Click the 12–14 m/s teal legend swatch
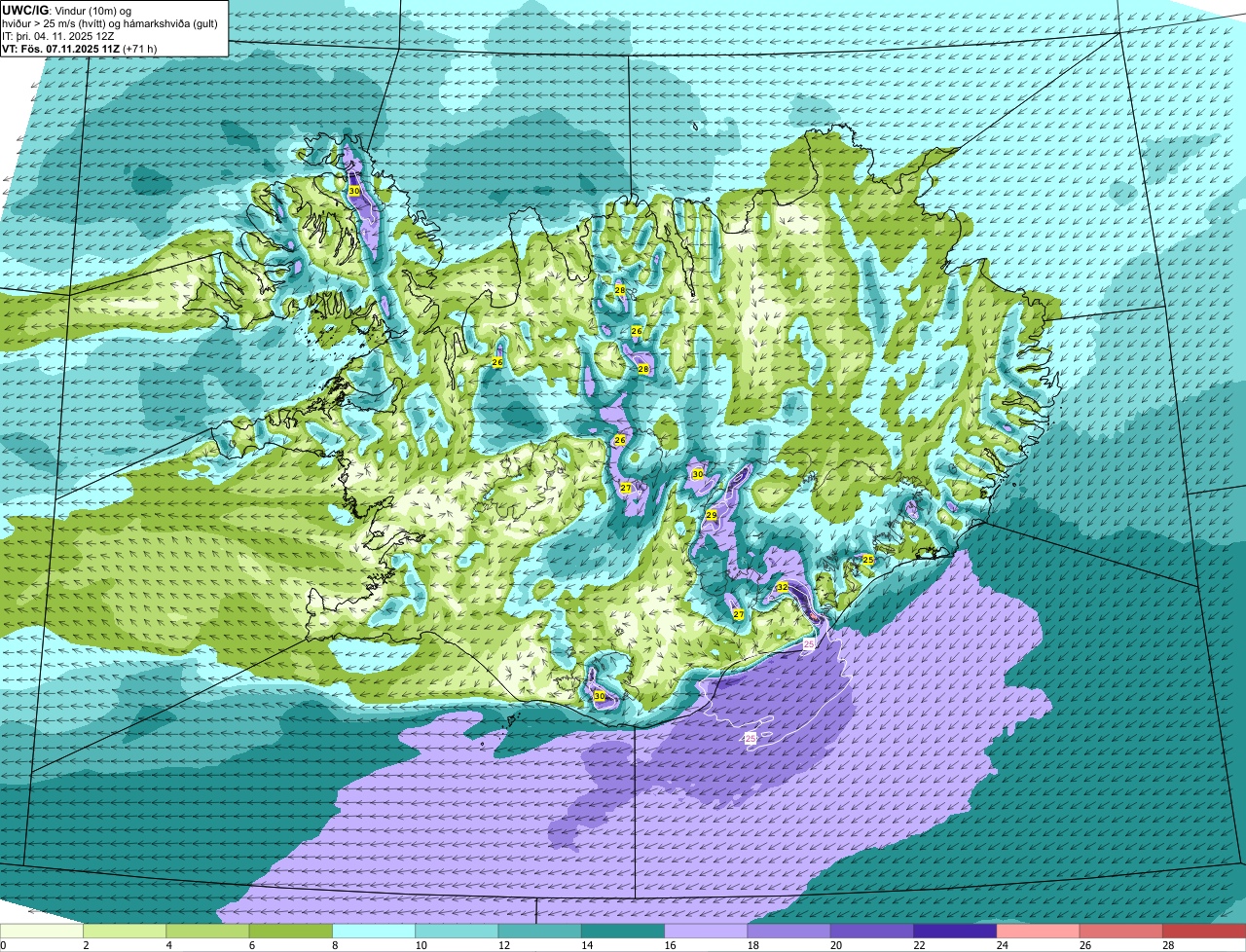 tap(539, 931)
